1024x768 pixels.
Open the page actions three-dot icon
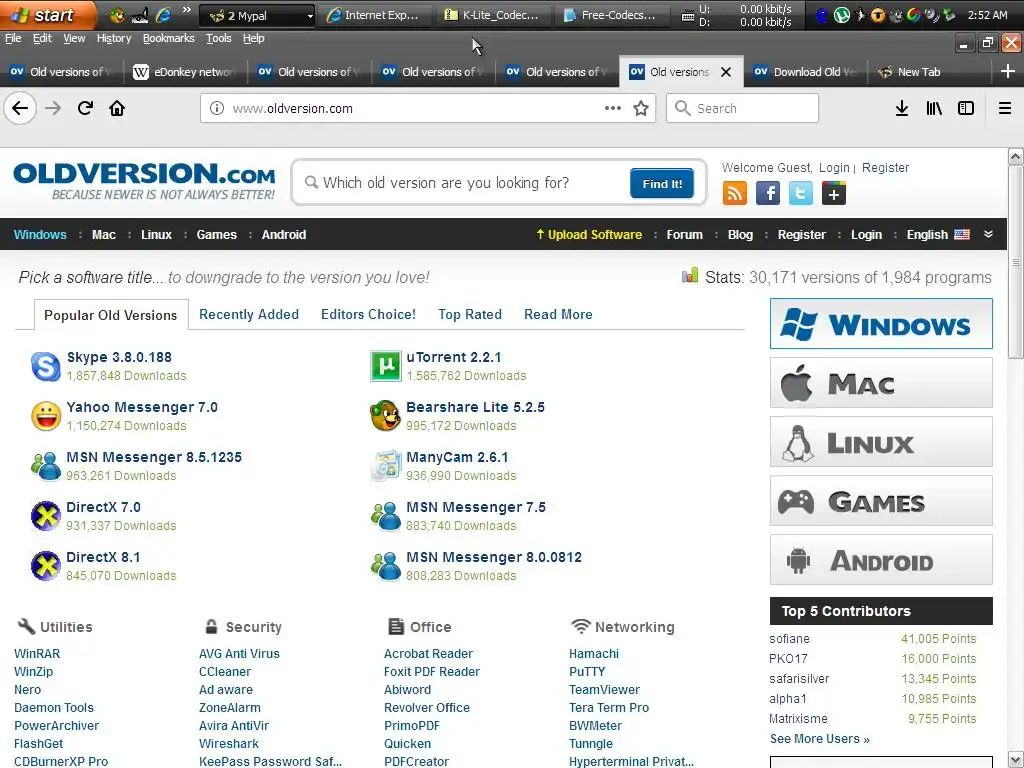613,108
